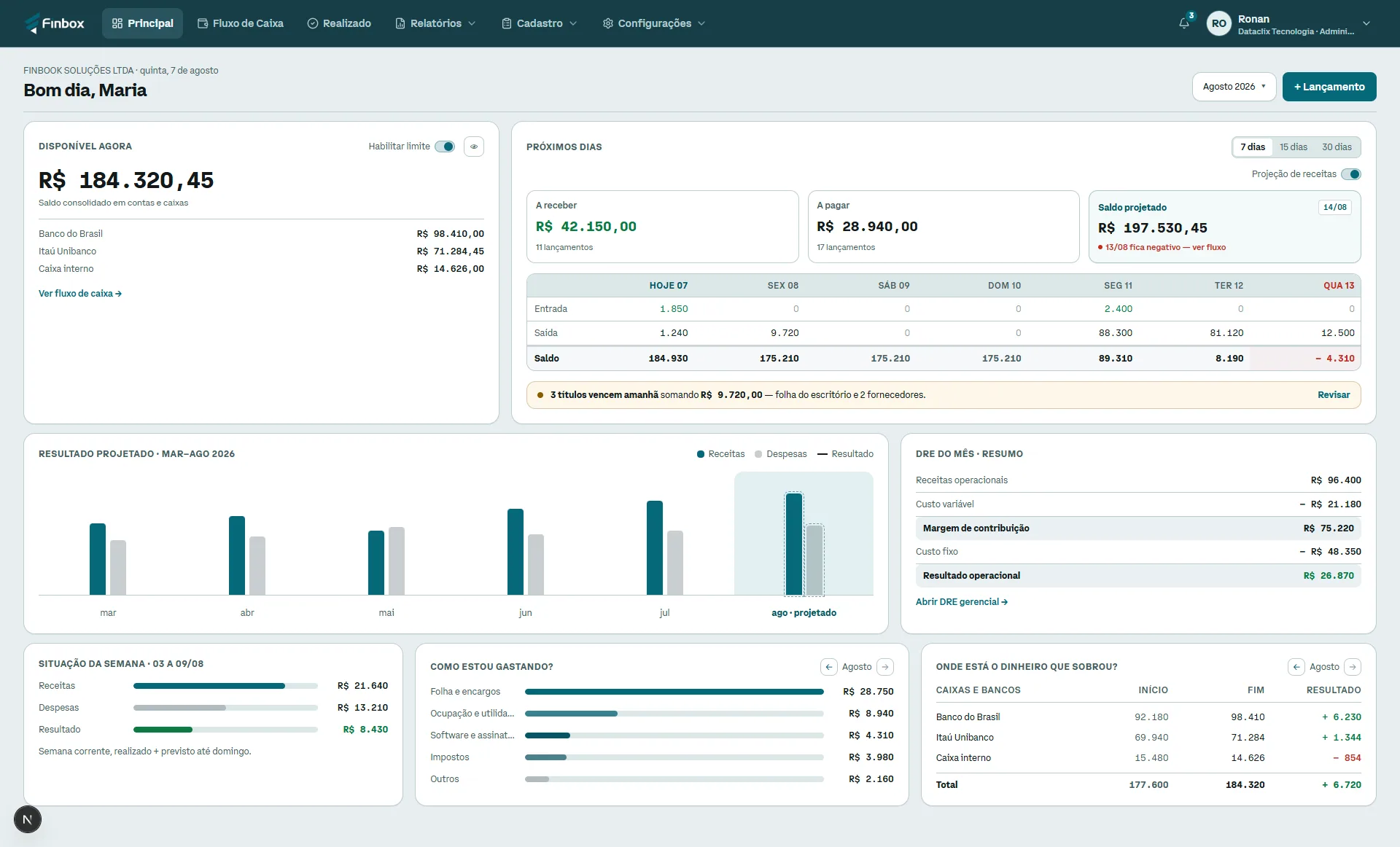Toggle Despesas legend in chart

click(781, 454)
